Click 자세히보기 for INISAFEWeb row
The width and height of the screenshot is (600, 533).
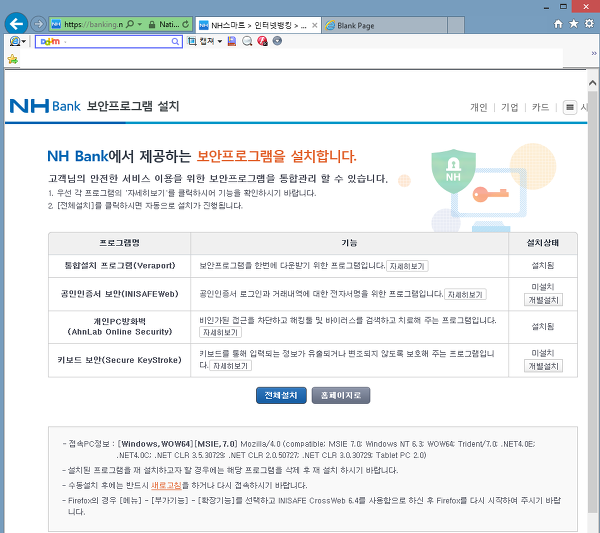465,294
